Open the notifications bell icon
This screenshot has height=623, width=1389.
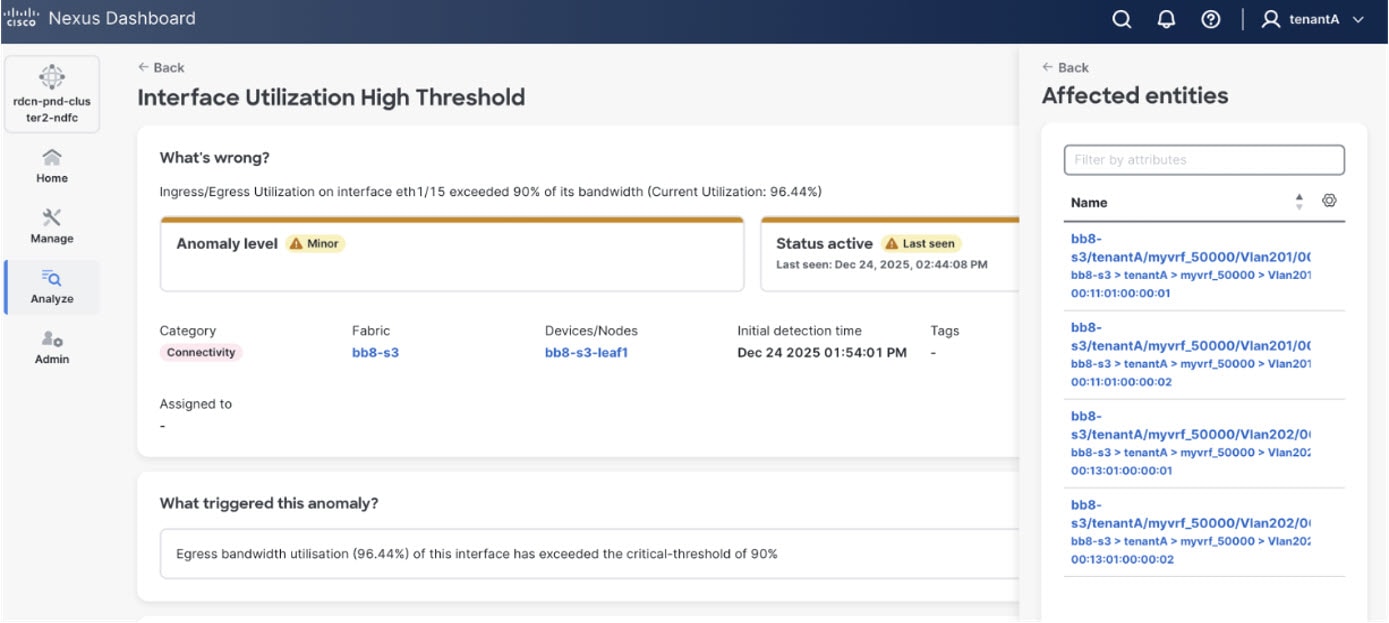1166,19
